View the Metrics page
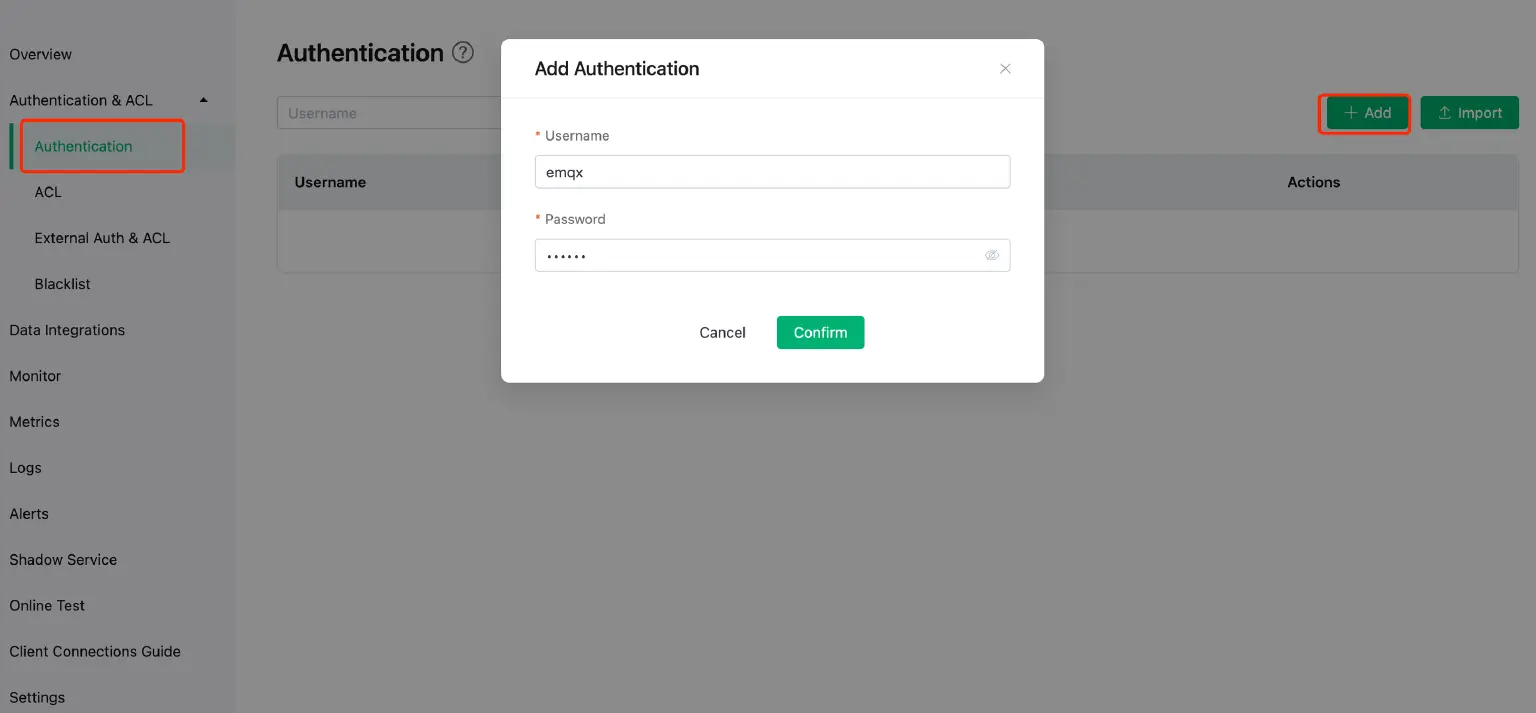The width and height of the screenshot is (1536, 713). point(33,422)
